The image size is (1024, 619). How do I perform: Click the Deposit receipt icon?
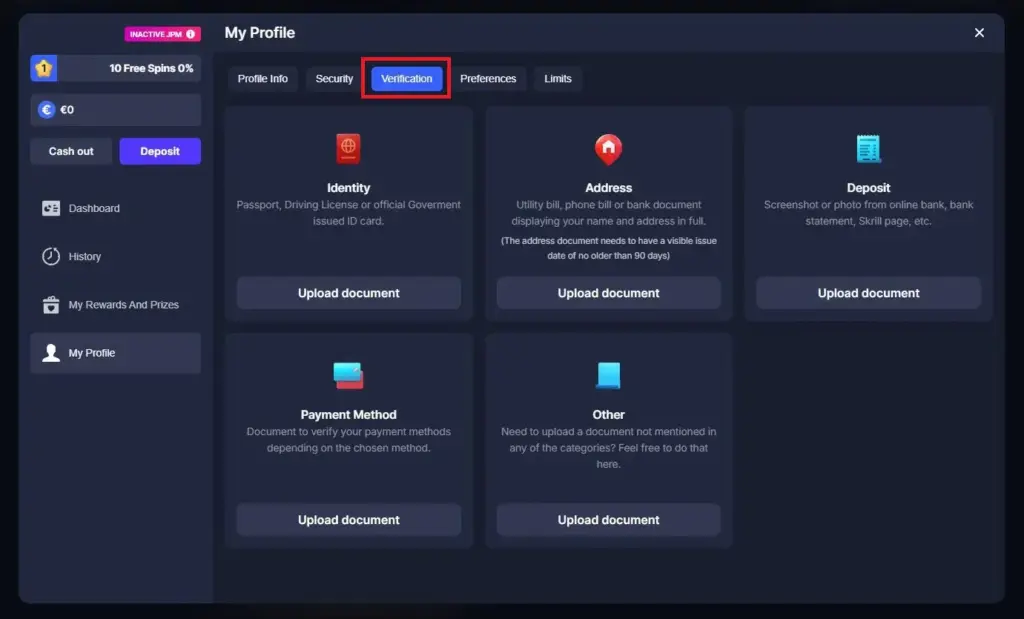point(869,149)
